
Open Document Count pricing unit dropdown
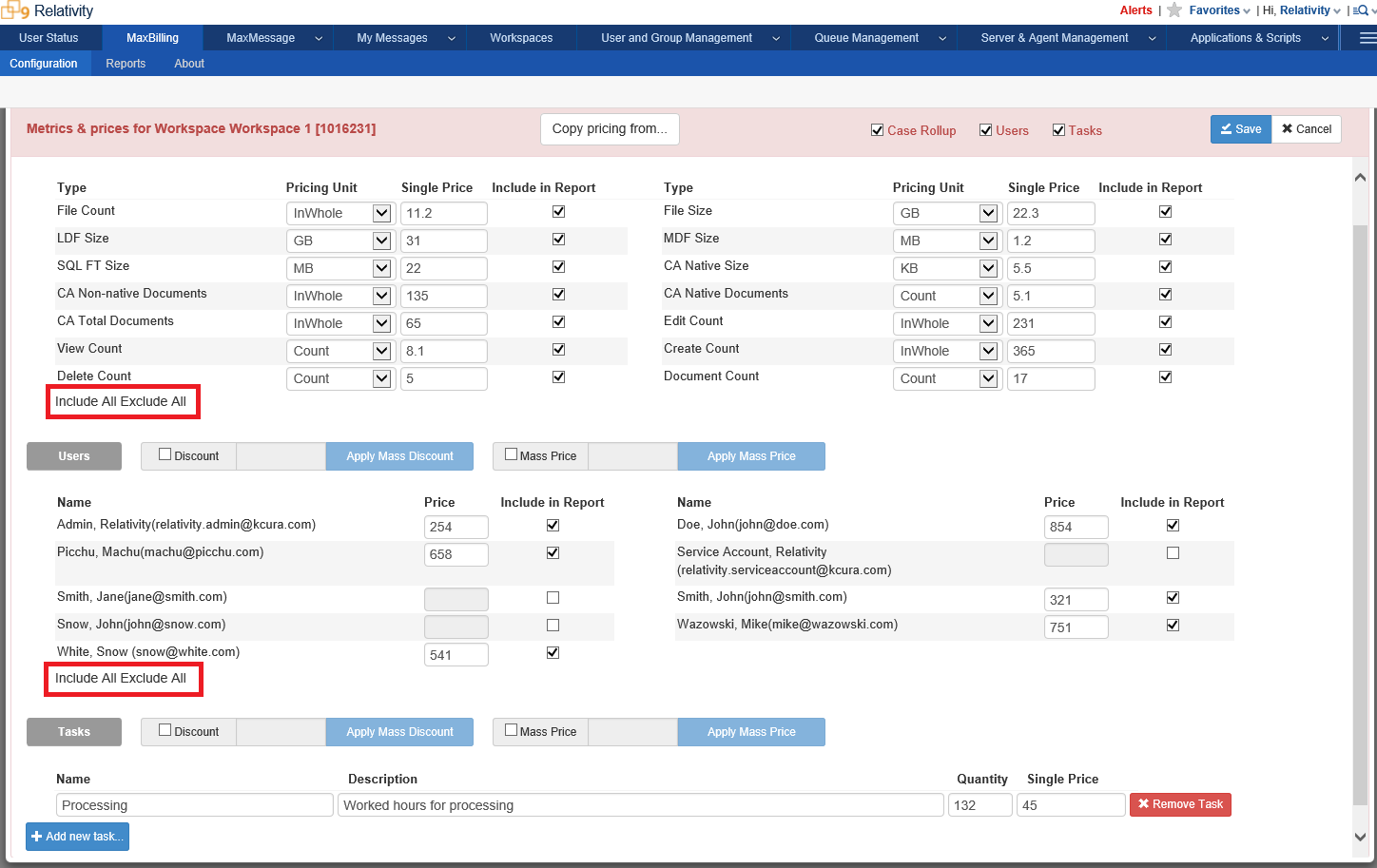click(946, 379)
